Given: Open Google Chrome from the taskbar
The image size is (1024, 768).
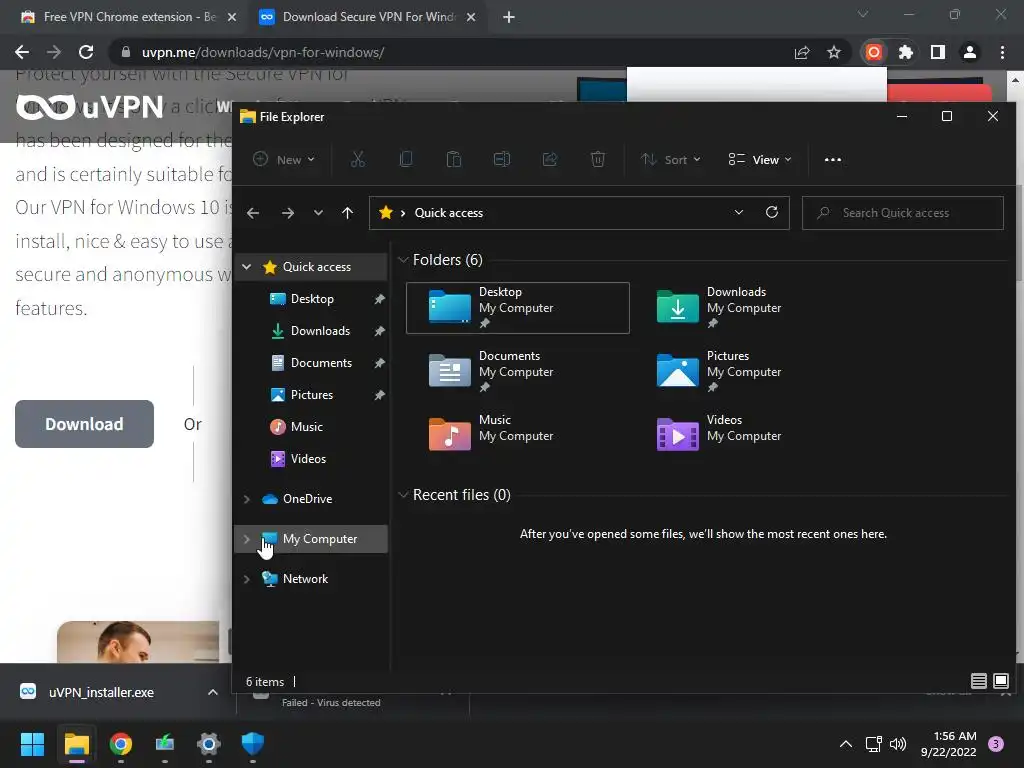Looking at the screenshot, I should click(121, 744).
